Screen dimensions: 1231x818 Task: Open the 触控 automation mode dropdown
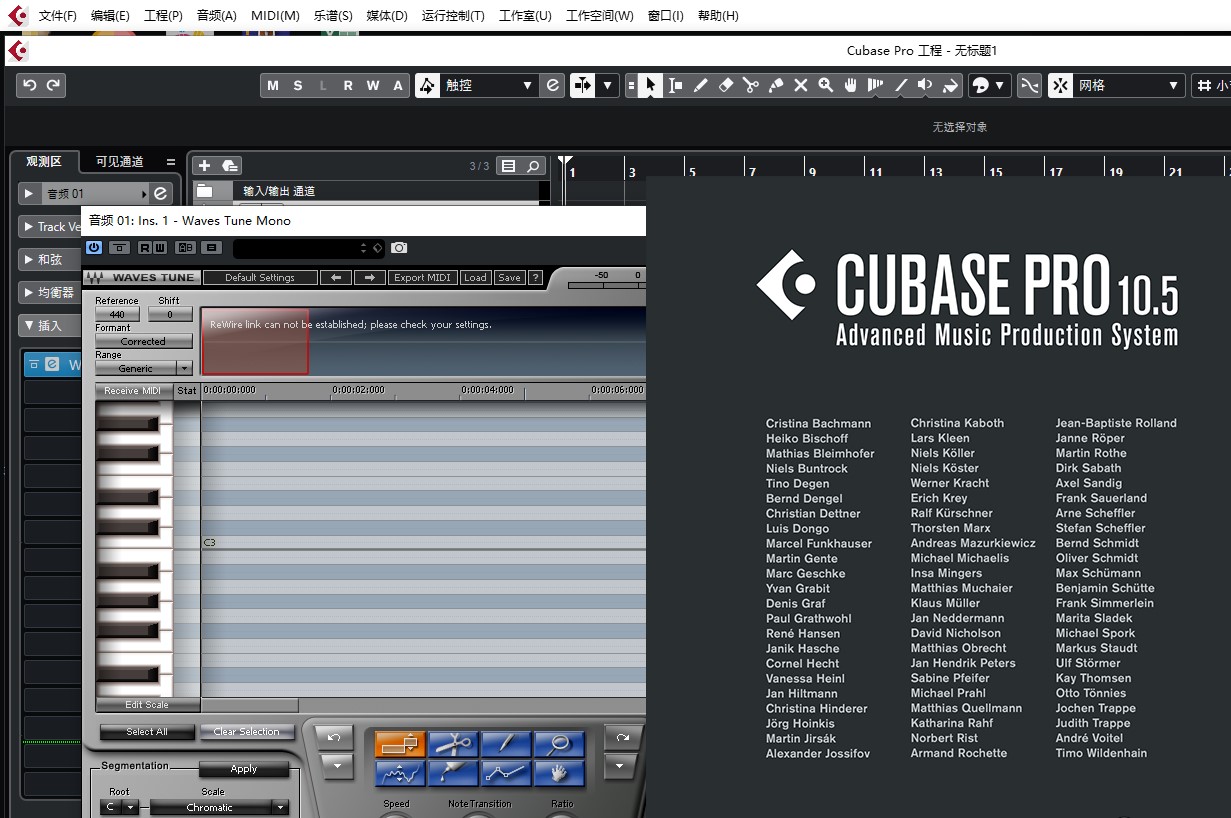coord(489,86)
